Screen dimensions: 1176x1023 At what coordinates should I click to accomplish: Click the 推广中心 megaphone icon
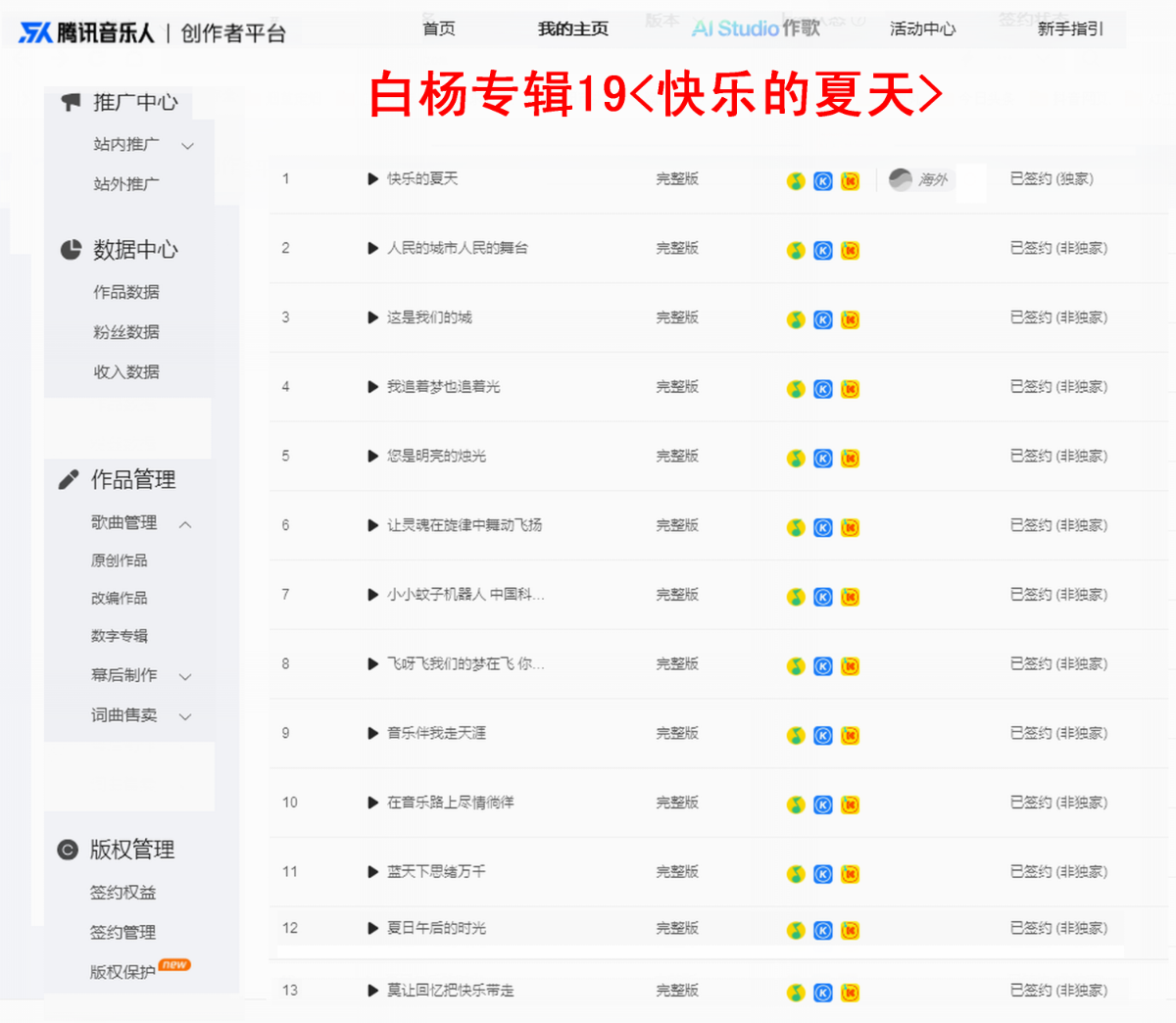[71, 102]
